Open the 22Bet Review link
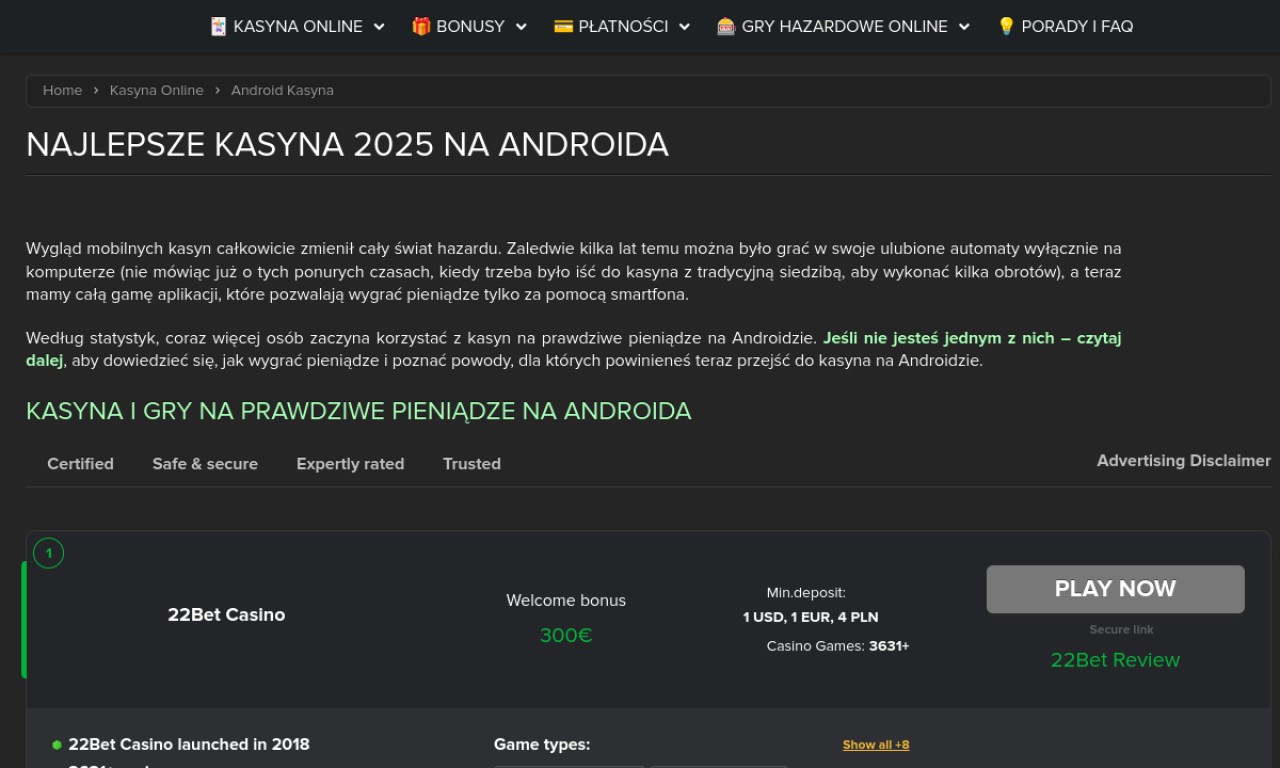This screenshot has width=1280, height=768. pos(1115,660)
